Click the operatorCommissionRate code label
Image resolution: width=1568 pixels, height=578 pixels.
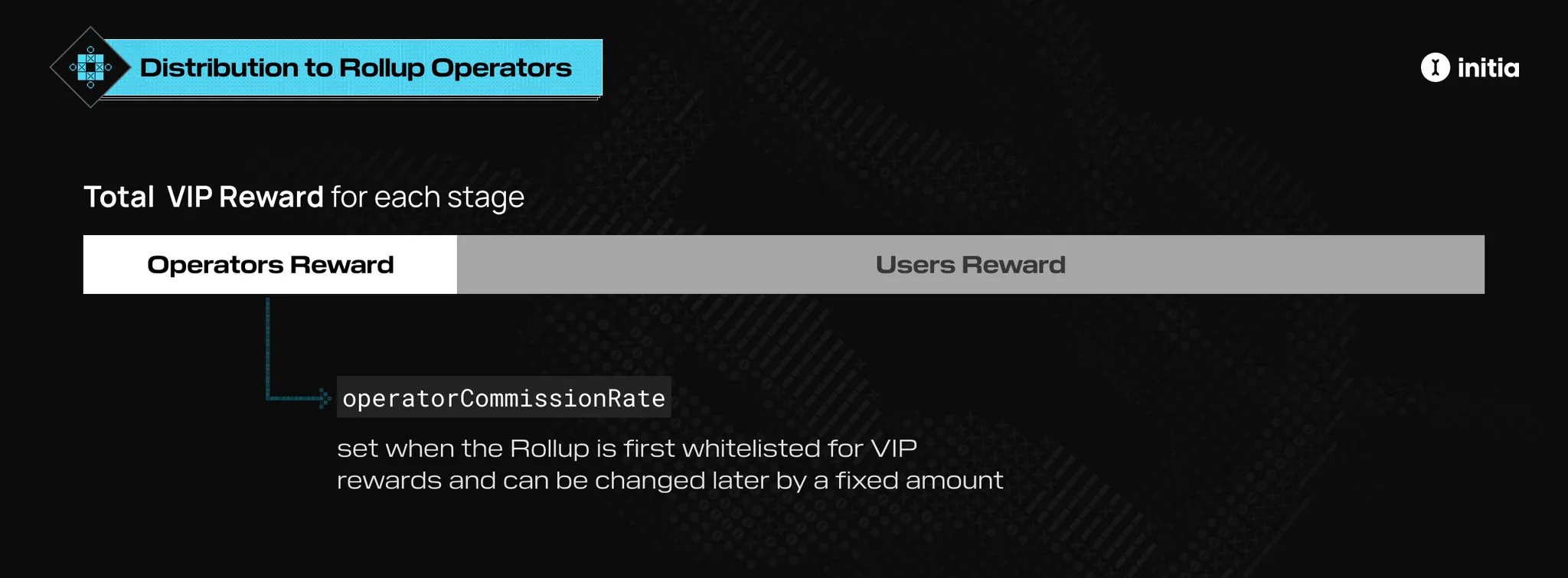tap(504, 398)
